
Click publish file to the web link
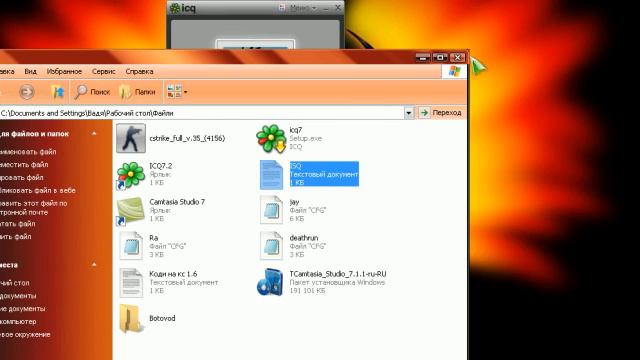coord(38,190)
